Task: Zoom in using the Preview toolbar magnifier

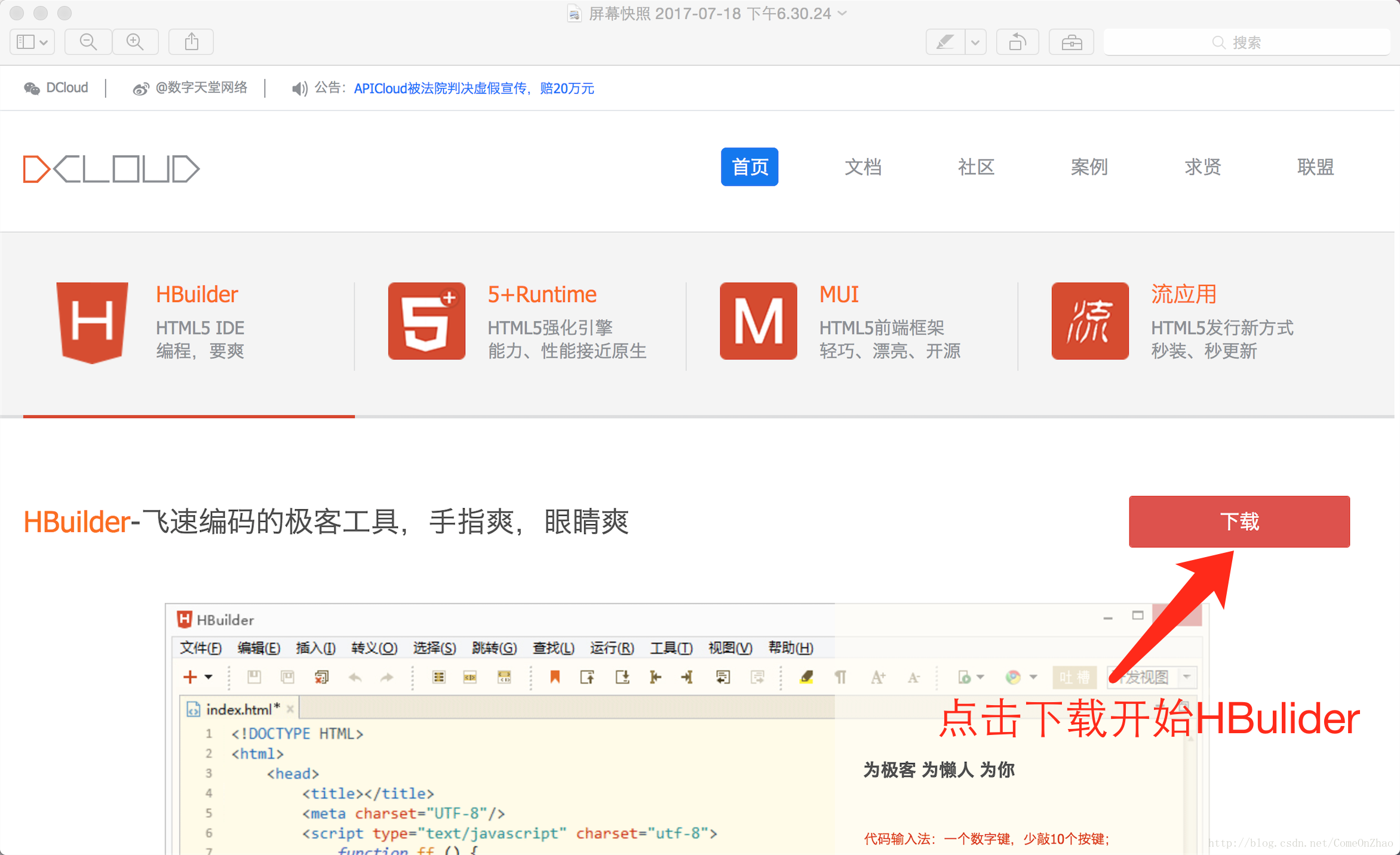Action: (135, 42)
